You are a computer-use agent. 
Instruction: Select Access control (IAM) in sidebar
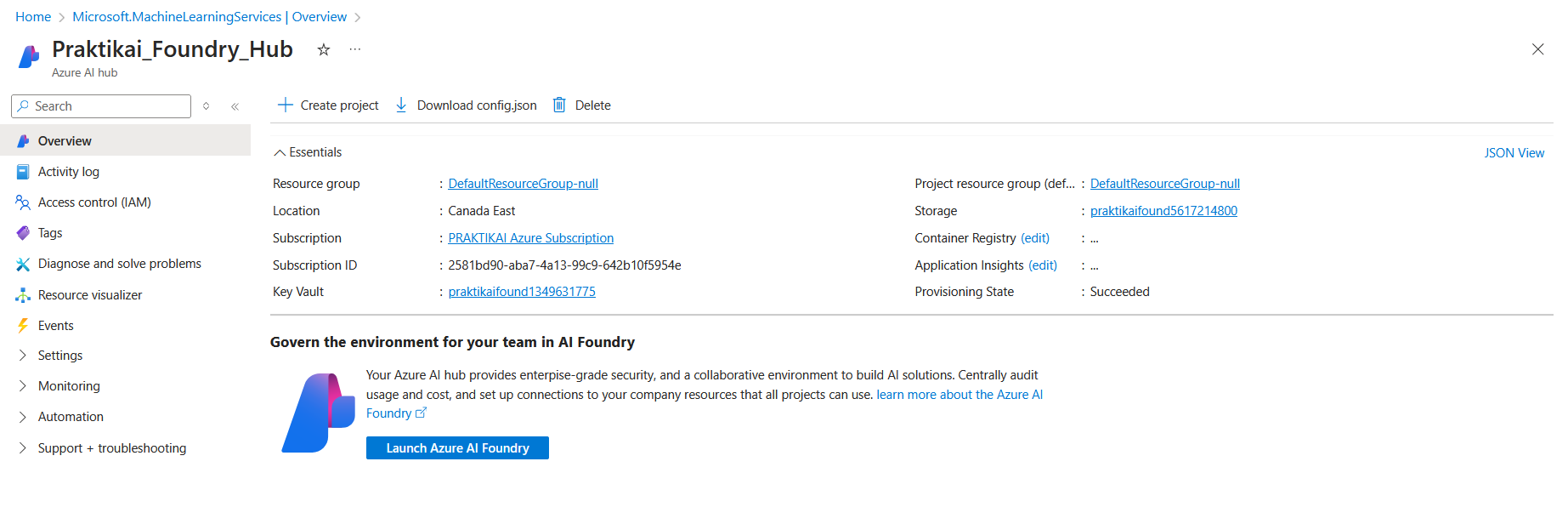(x=93, y=202)
